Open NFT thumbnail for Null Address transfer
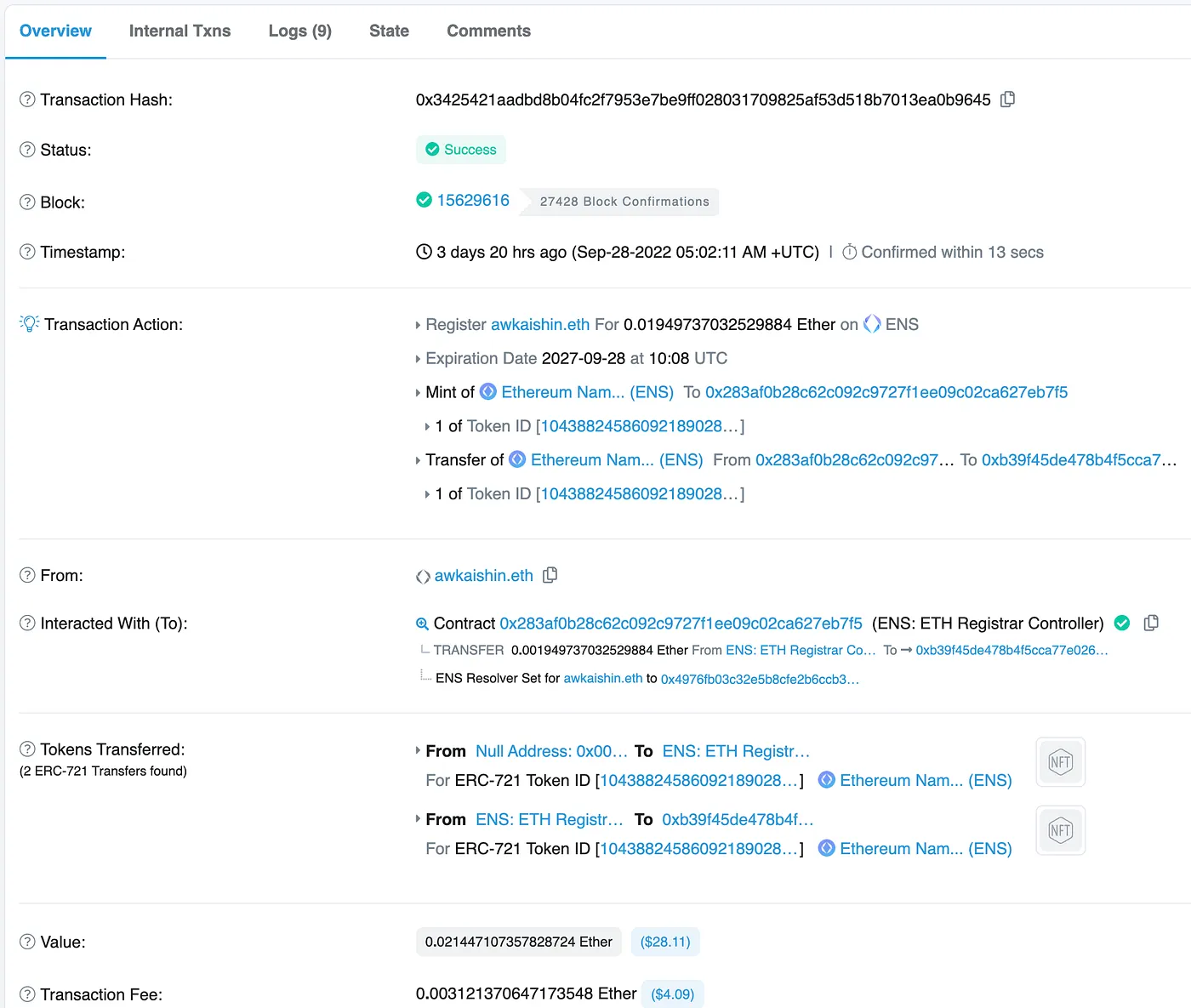1191x1008 pixels. click(1060, 762)
